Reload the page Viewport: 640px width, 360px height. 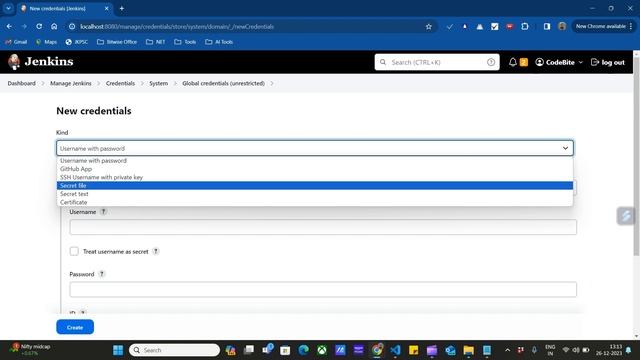click(39, 27)
